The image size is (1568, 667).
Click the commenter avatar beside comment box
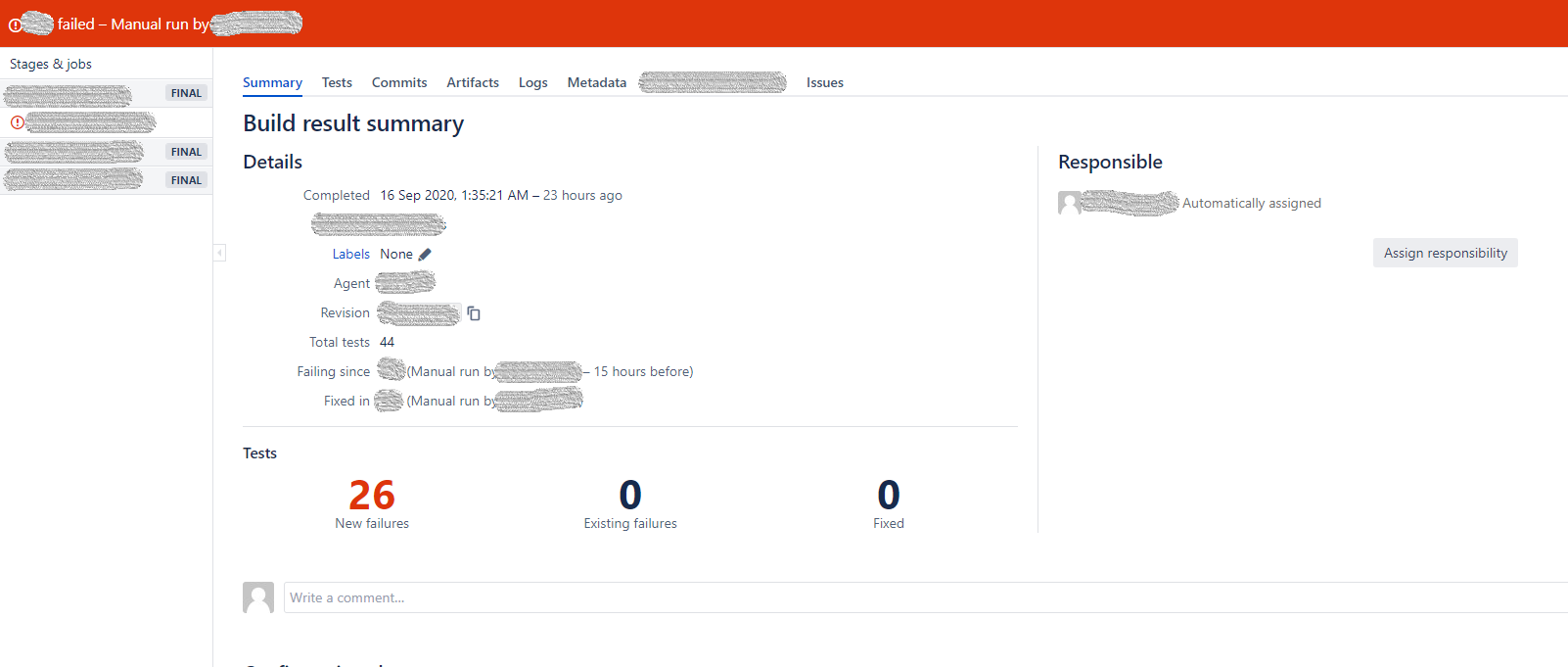(258, 597)
